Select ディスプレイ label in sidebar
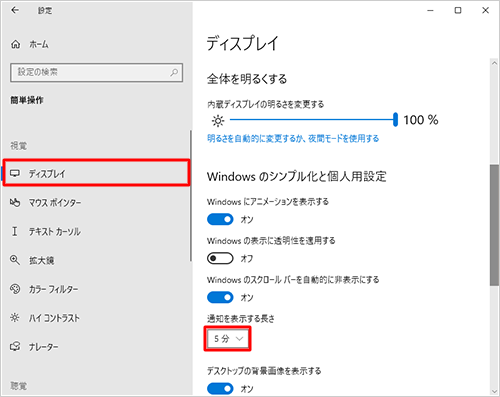500x397 pixels. 47,174
